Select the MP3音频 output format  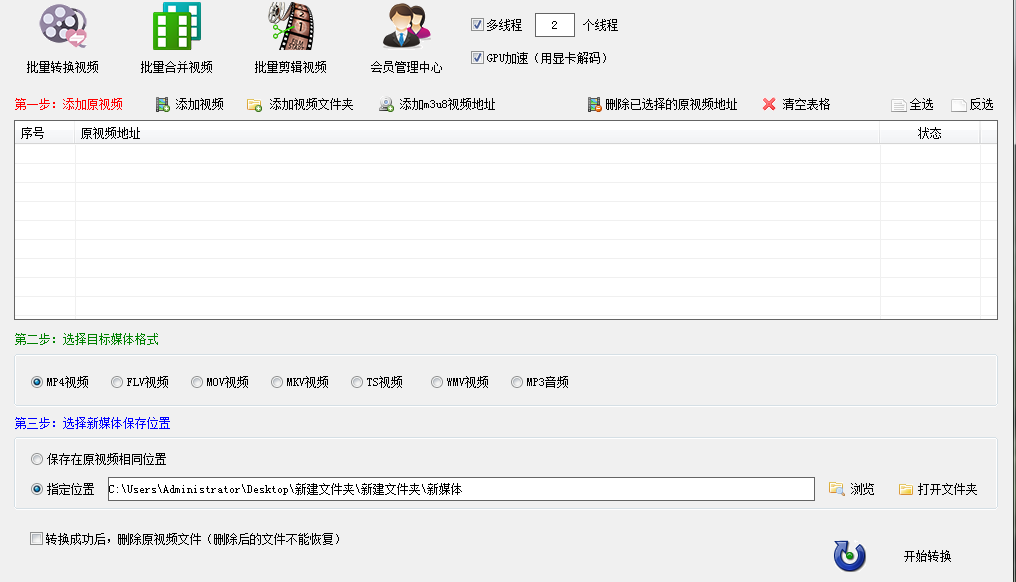coord(517,382)
